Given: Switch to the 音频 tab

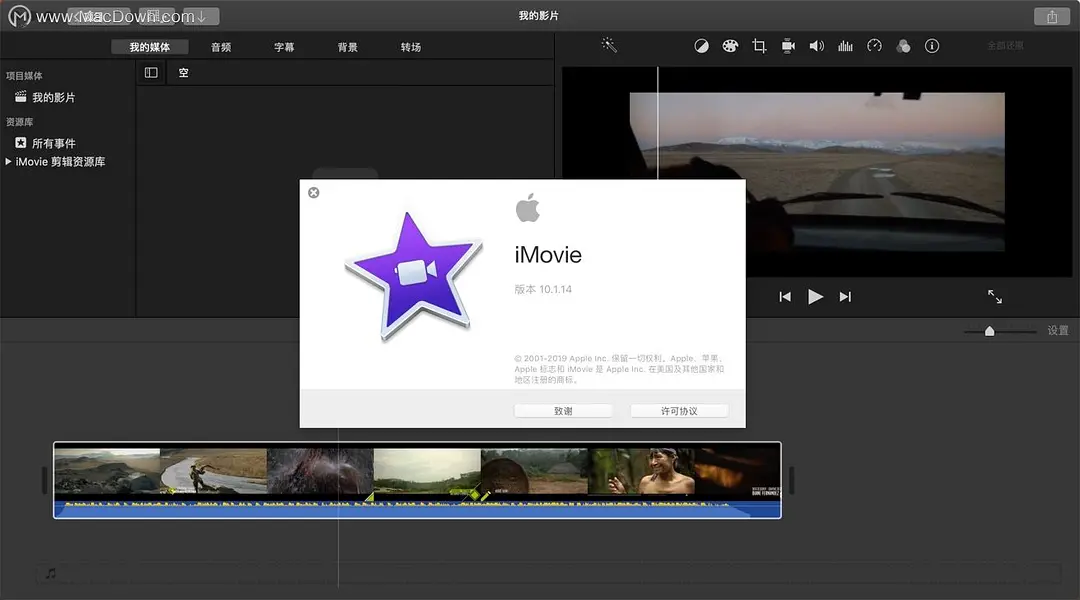Looking at the screenshot, I should (221, 47).
